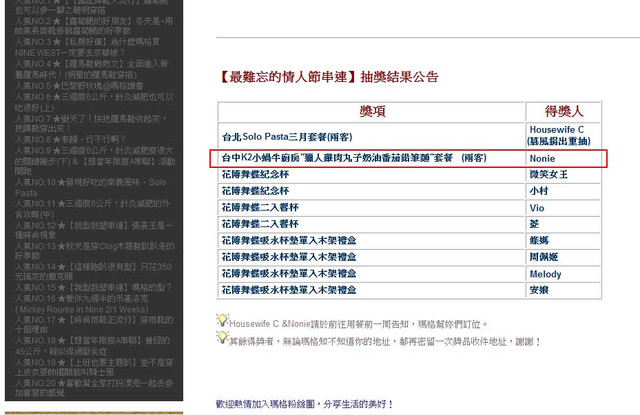The height and width of the screenshot is (415, 640).
Task: Click the 安娘 winner cell
Action: coord(563,290)
